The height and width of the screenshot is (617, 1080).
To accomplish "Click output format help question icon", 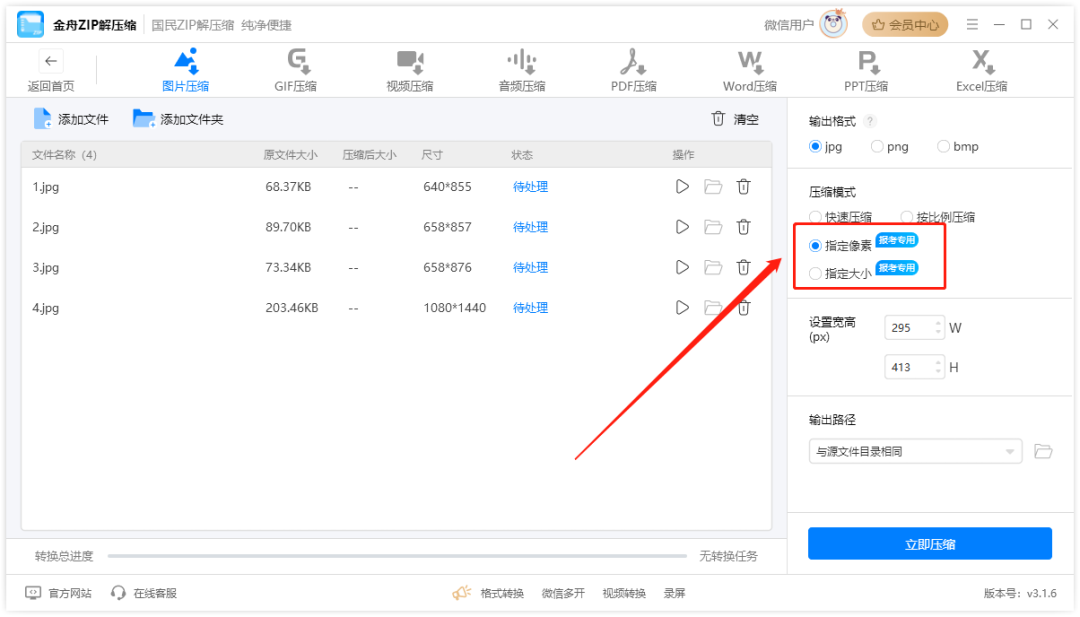I will click(x=870, y=121).
